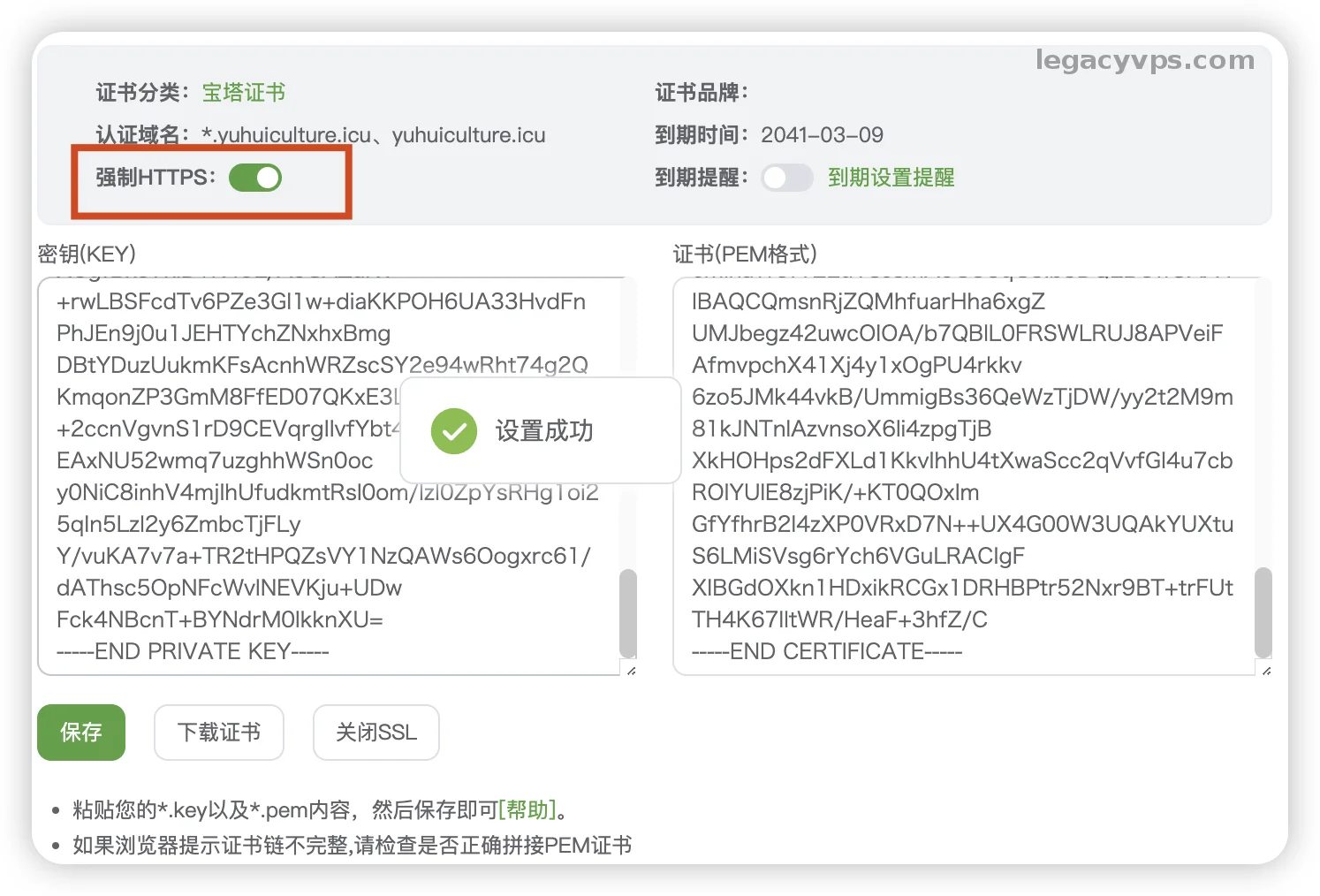Click the 关闭SSL button
1320x896 pixels.
coord(376,733)
